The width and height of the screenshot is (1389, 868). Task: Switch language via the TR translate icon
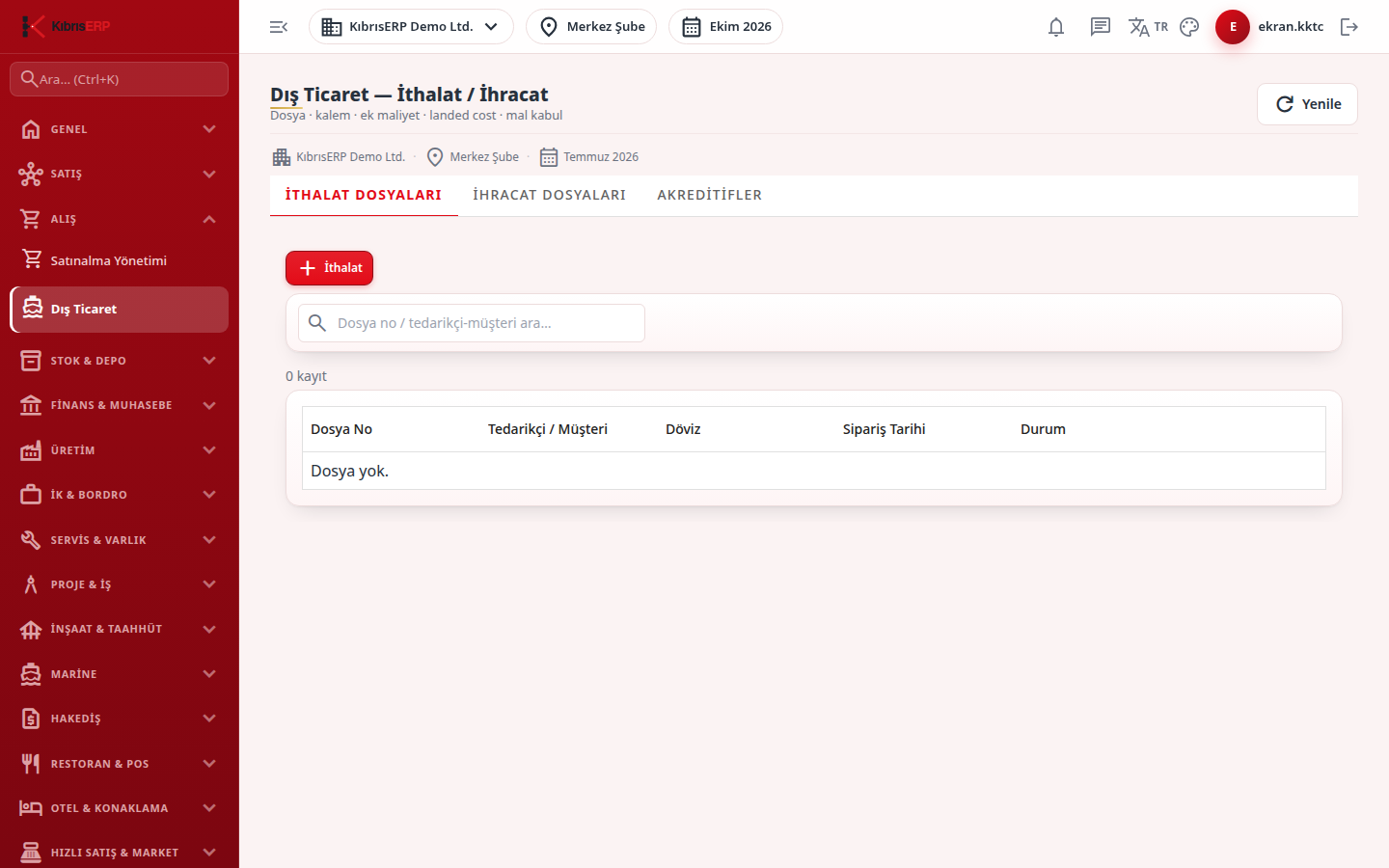pos(1148,27)
